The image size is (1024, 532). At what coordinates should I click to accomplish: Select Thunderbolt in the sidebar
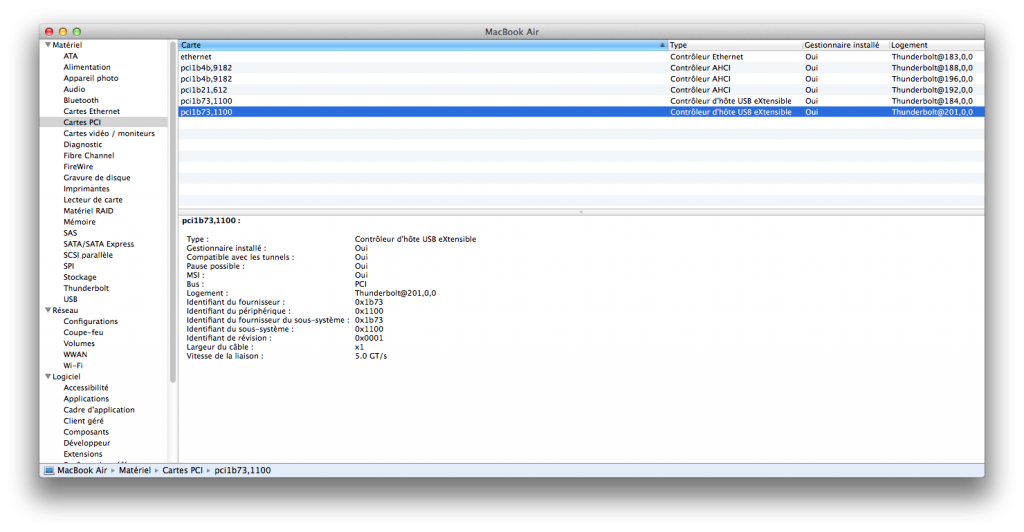[86, 289]
